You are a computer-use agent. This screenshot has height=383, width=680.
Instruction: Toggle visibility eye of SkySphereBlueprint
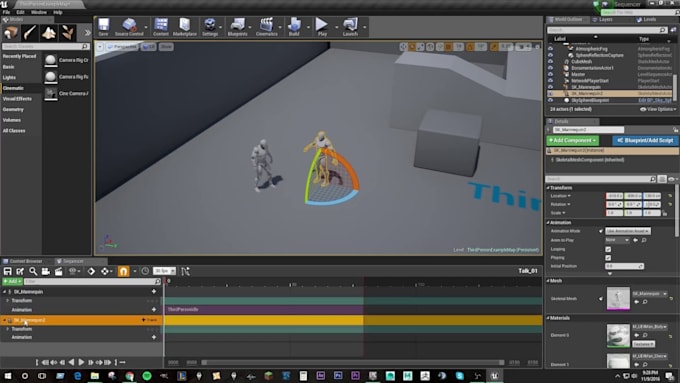(x=550, y=100)
